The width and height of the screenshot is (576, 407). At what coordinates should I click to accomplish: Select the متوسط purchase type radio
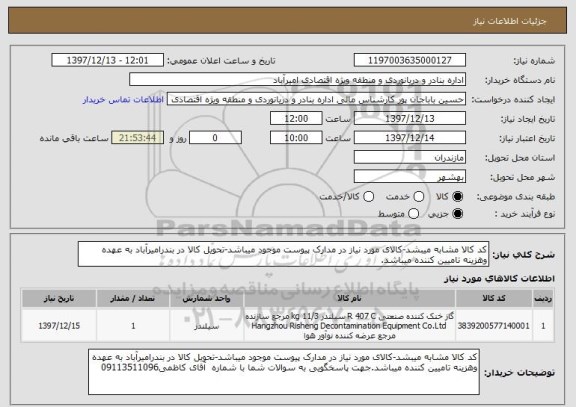tap(413, 214)
